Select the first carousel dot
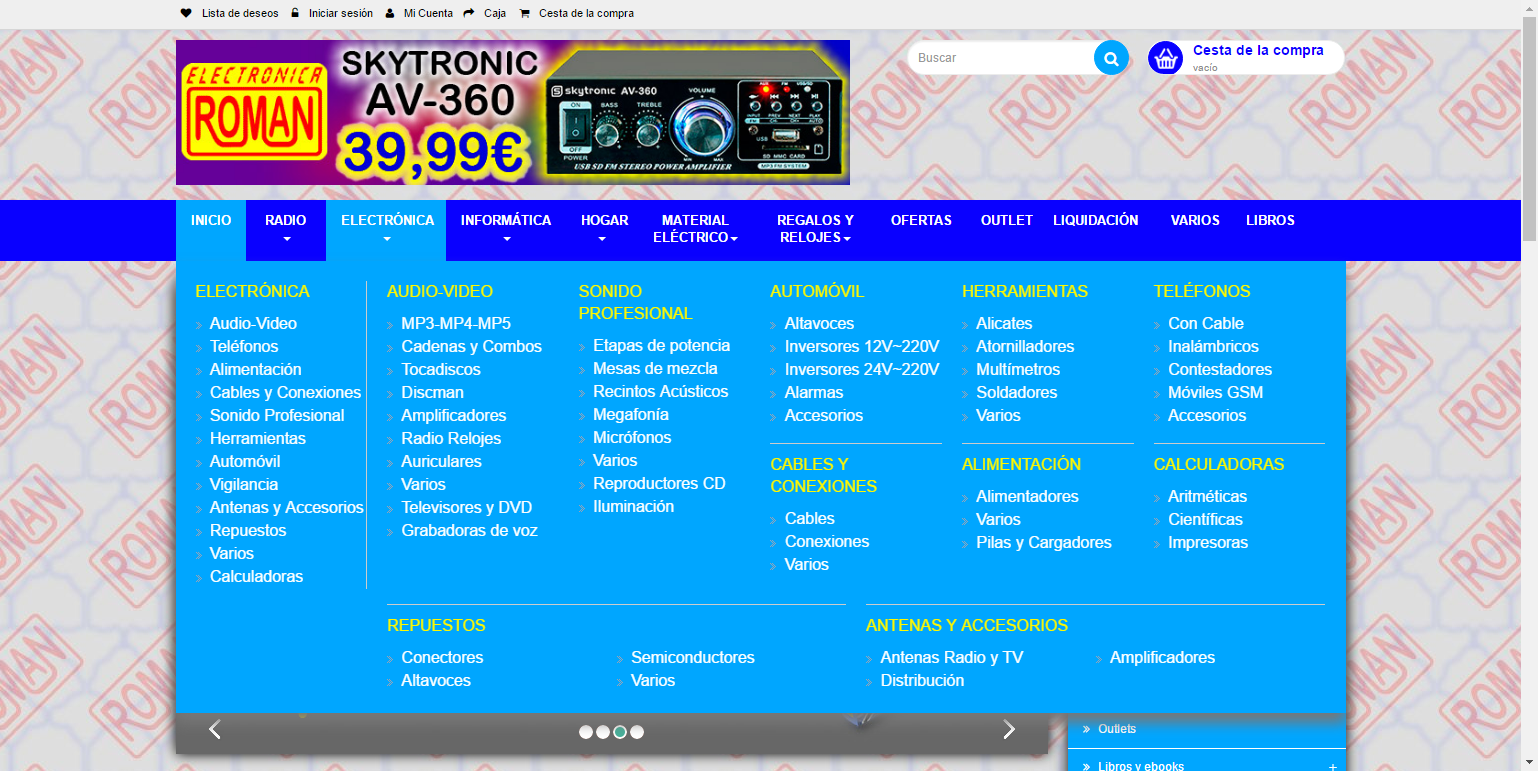 [586, 732]
